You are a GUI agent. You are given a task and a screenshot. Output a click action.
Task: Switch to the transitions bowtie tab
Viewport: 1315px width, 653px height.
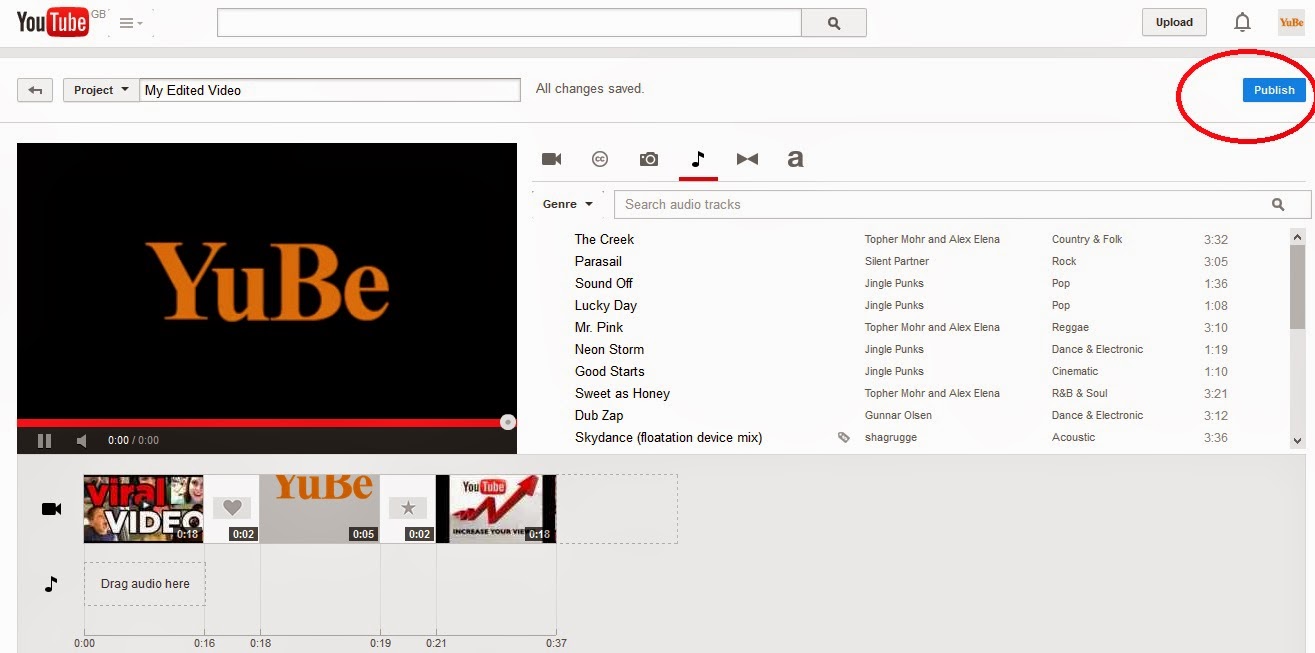click(x=747, y=159)
